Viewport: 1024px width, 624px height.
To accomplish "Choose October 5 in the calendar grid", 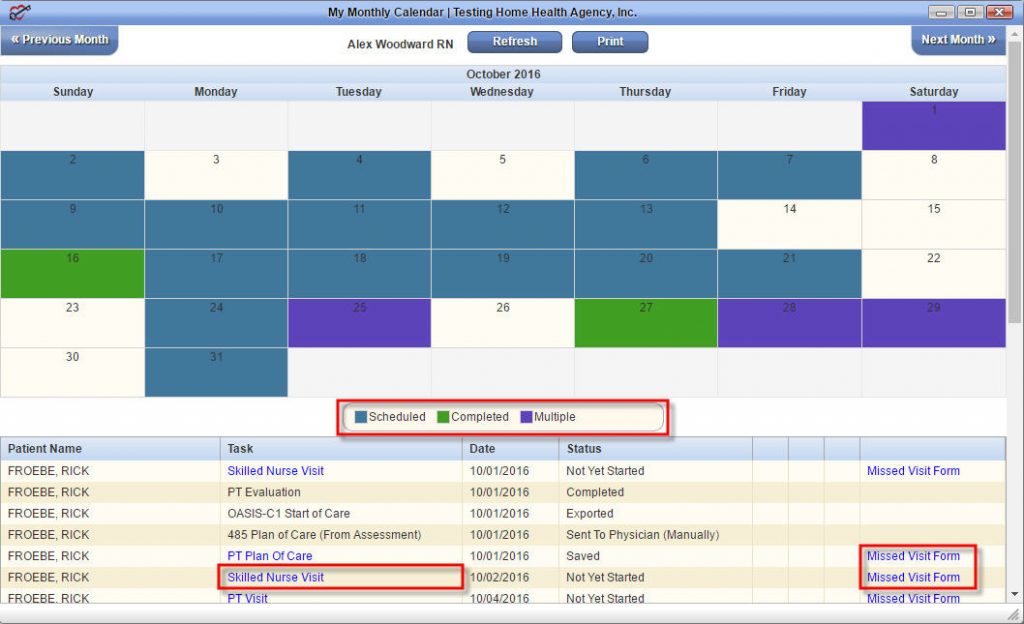I will [502, 175].
